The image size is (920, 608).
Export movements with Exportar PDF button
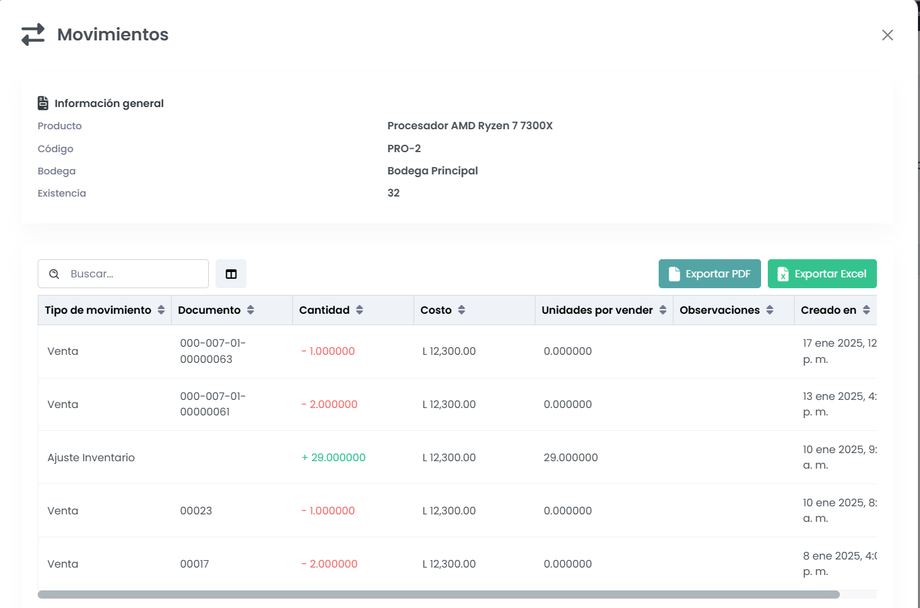click(x=709, y=274)
